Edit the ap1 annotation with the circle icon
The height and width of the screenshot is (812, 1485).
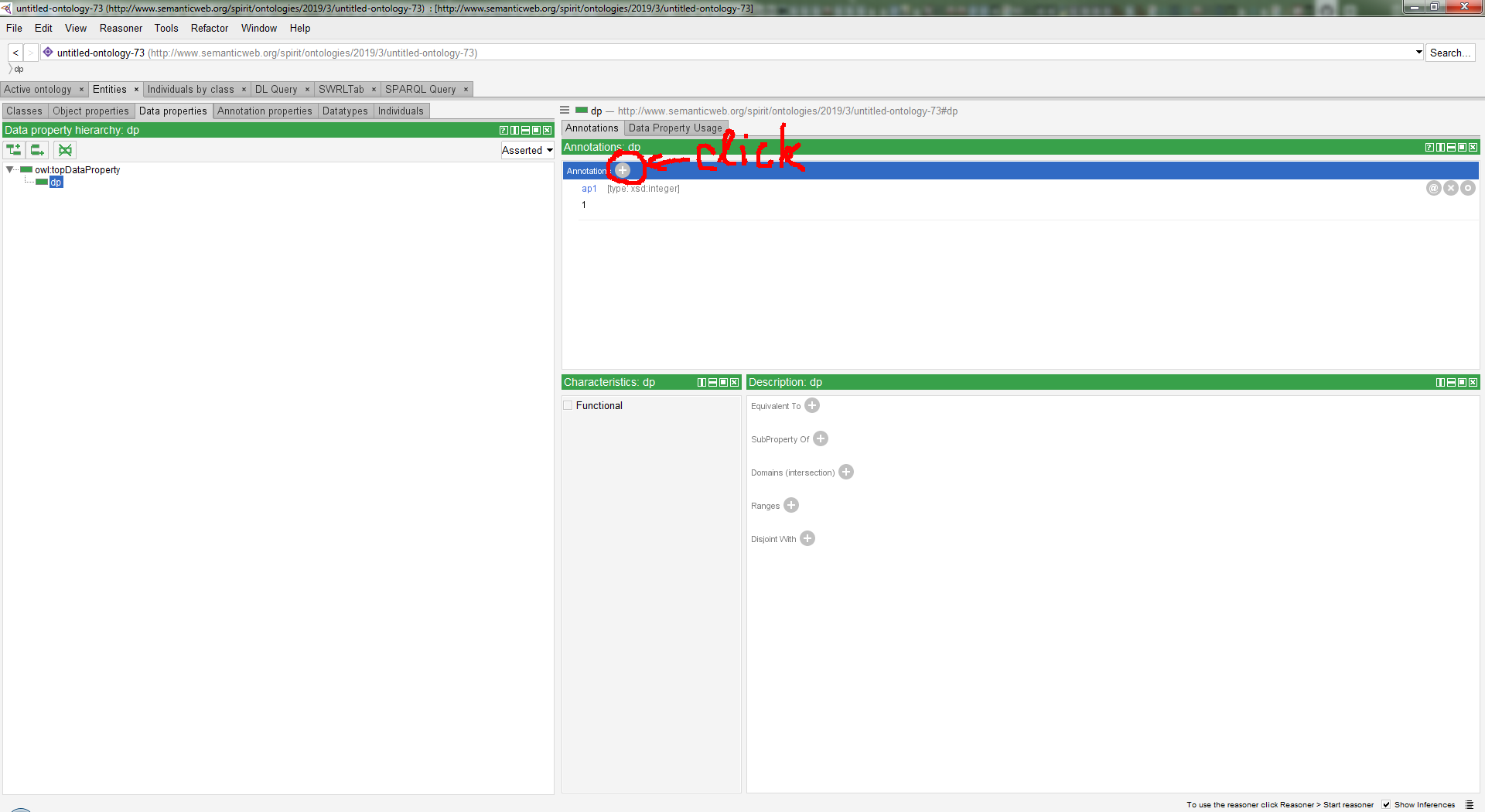[x=1467, y=188]
